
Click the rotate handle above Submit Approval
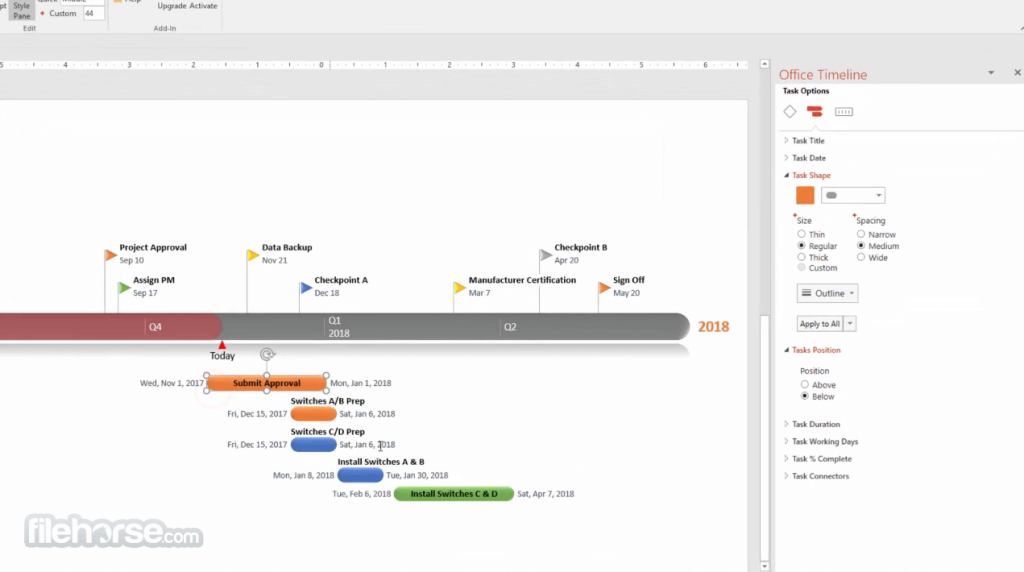(x=267, y=355)
